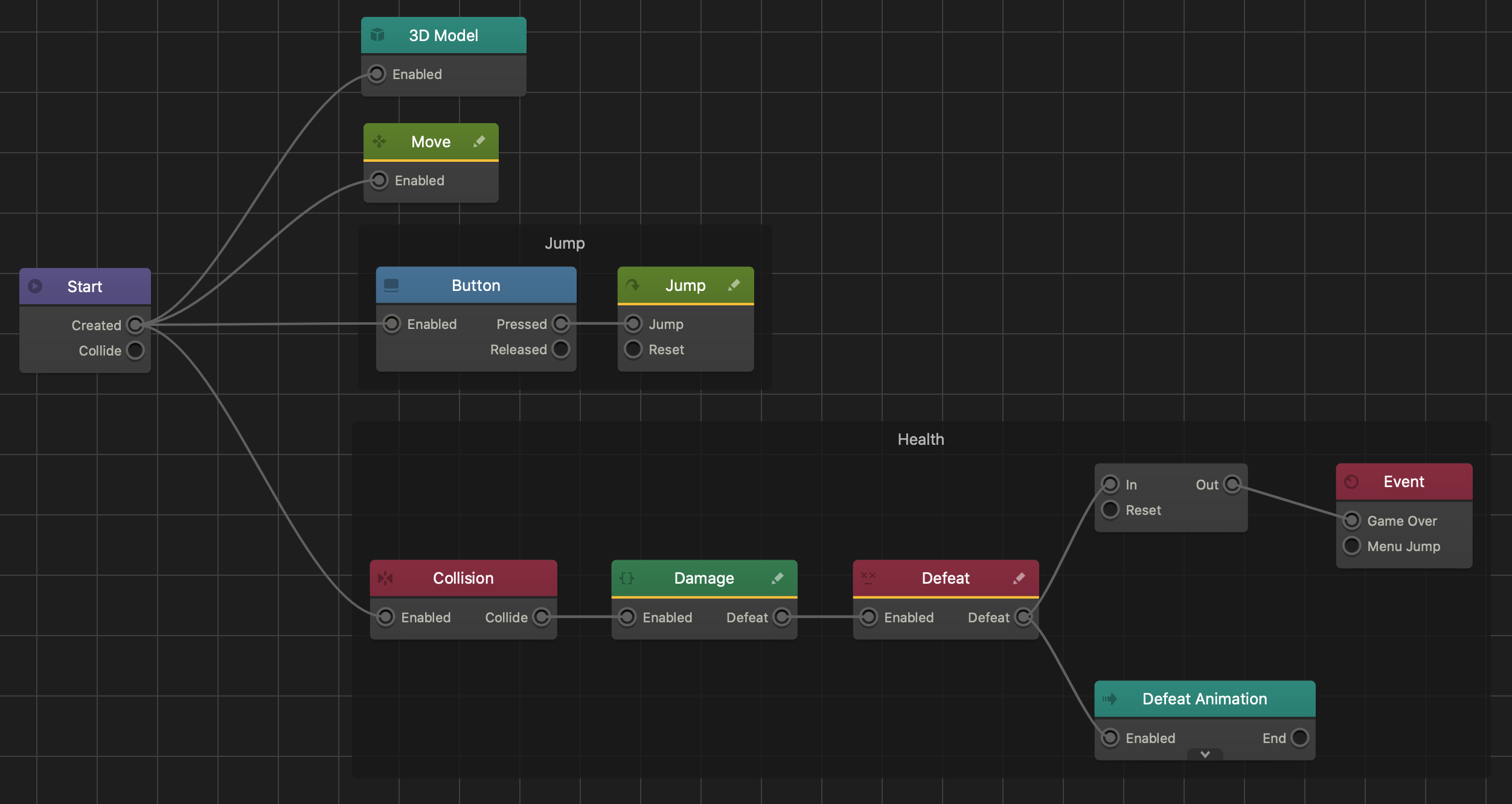Select the Button node Released output port
Image resolution: width=1512 pixels, height=804 pixels.
click(561, 349)
